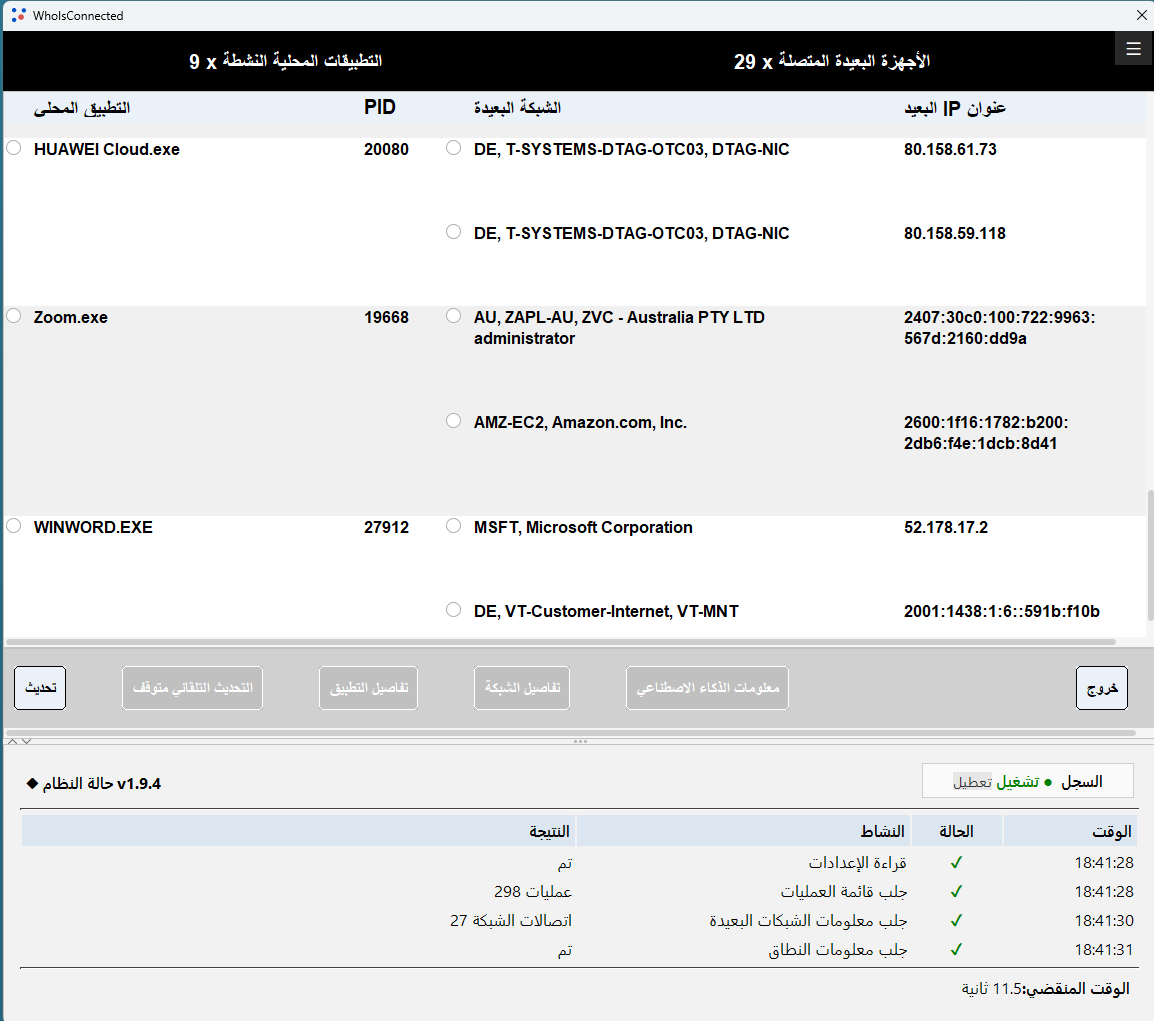1154x1021 pixels.
Task: Open تفاصيل الشبكة network details
Action: (522, 688)
